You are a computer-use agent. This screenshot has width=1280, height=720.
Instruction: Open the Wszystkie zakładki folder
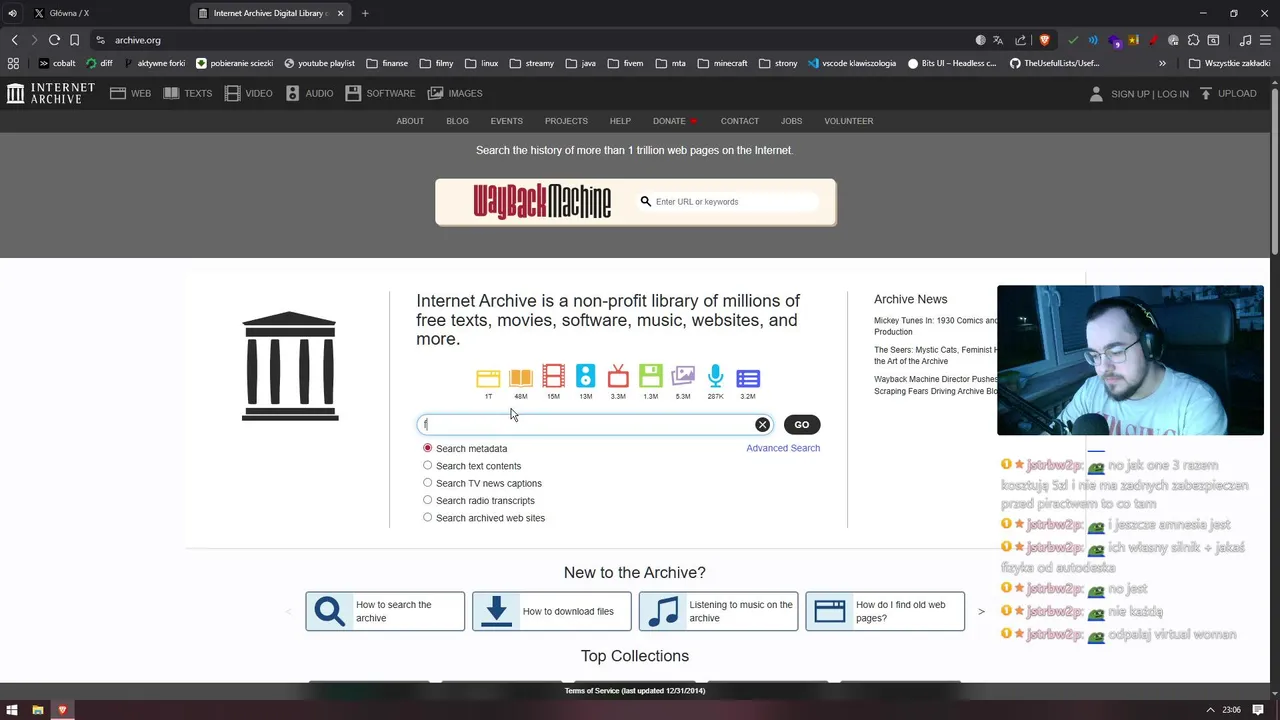point(1229,63)
